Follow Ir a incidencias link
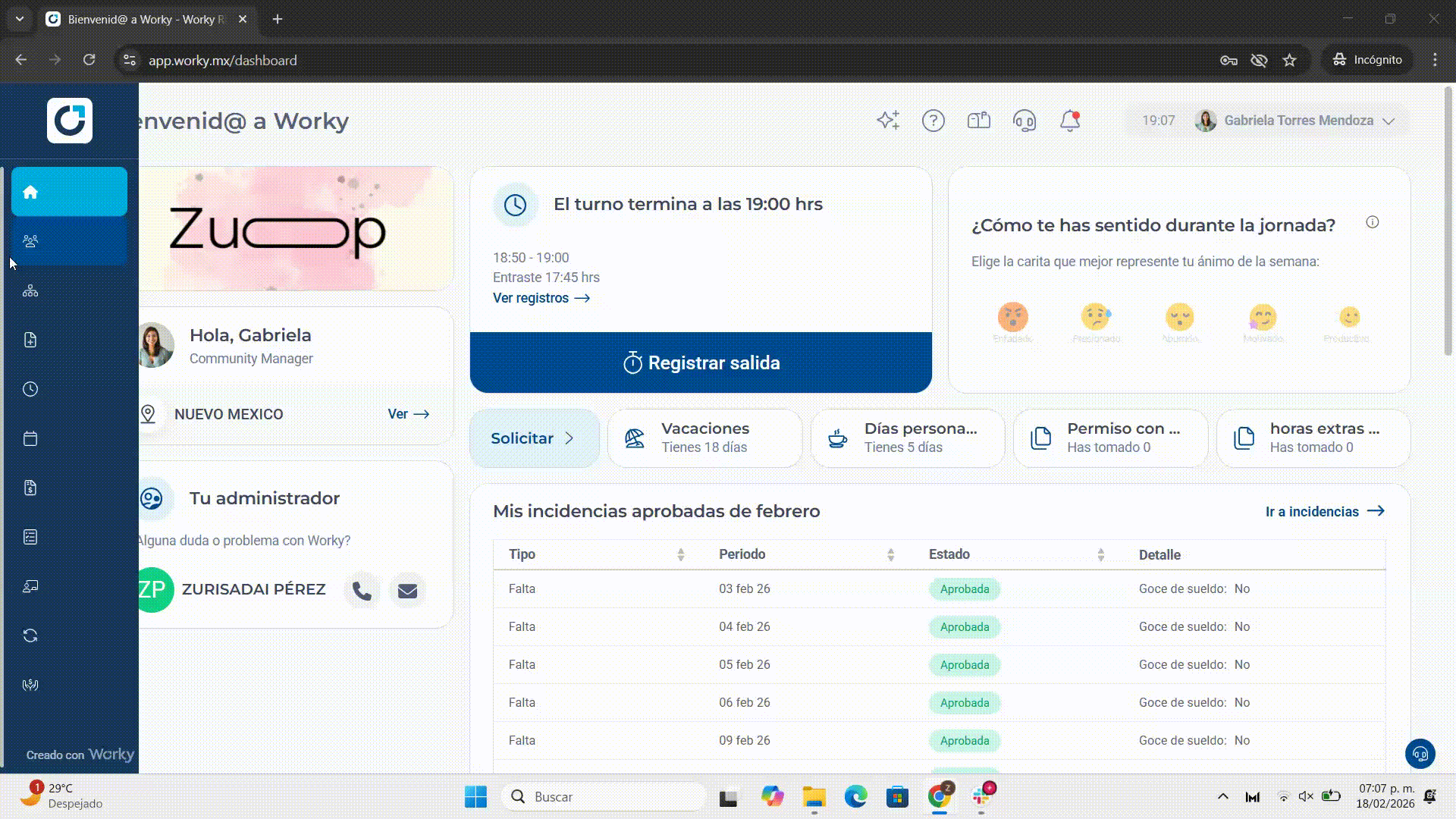 pos(1325,512)
